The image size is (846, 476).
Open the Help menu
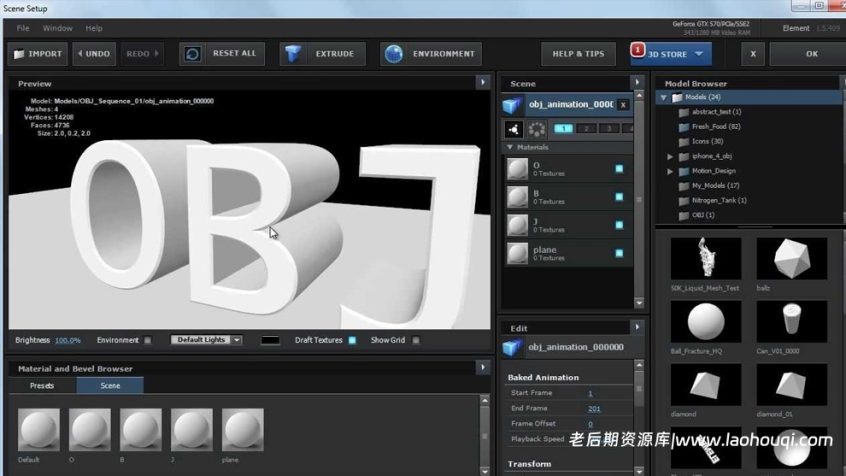click(x=94, y=28)
